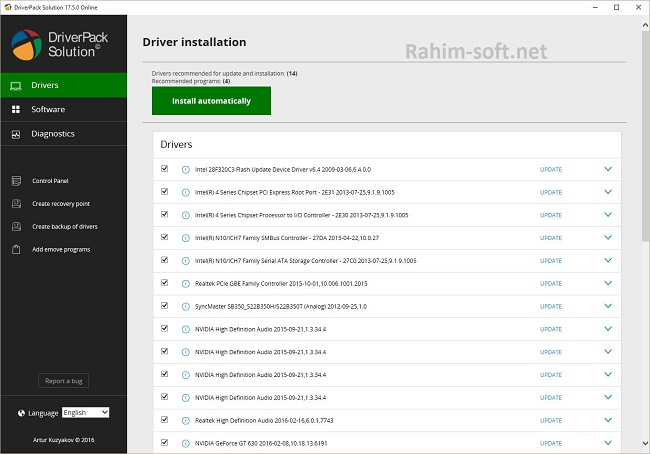The image size is (650, 454).
Task: Click the globe icon beside Language
Action: point(21,413)
